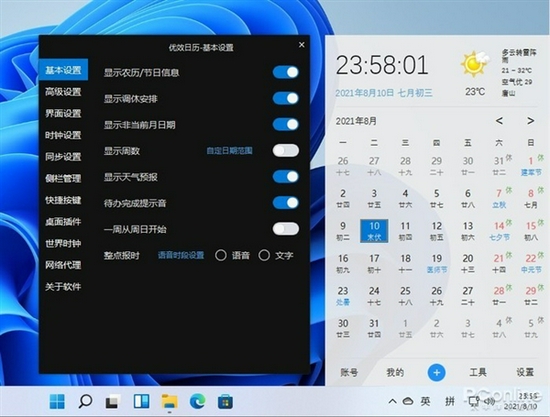Open taskbar Search magnifier
This screenshot has height=417, width=550.
(x=85, y=402)
